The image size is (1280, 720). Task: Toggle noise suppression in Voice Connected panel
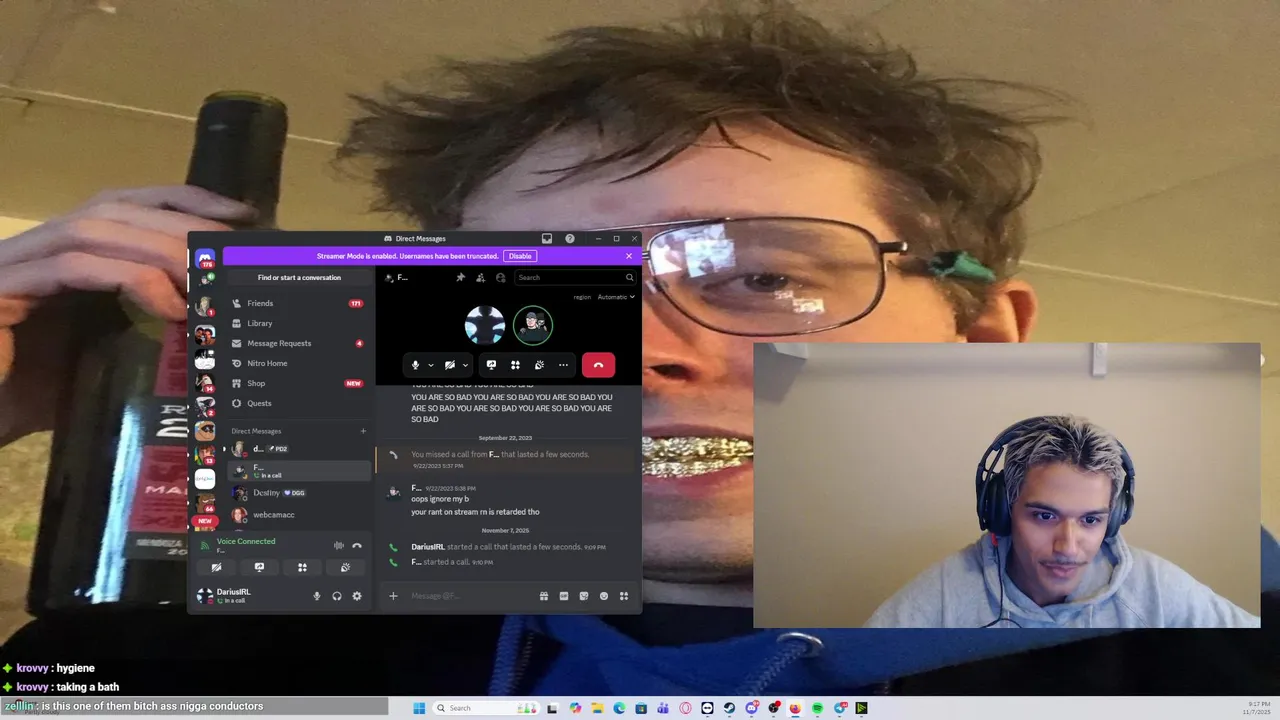coord(339,545)
